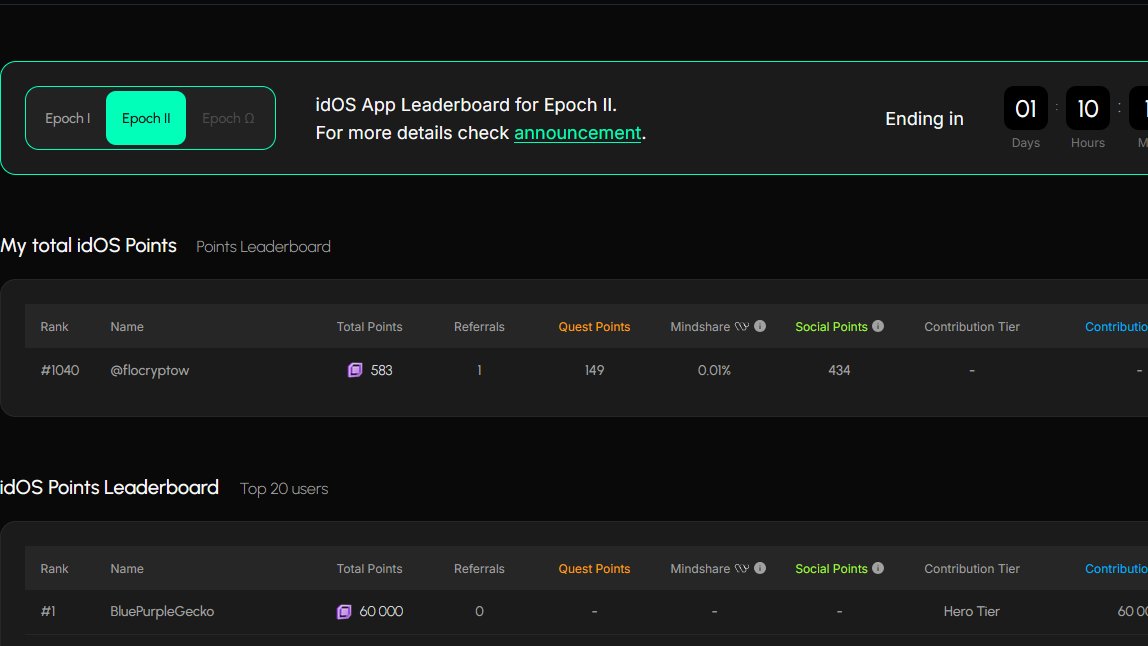The height and width of the screenshot is (646, 1148).
Task: Click the My total idOS Points heading
Action: [89, 245]
